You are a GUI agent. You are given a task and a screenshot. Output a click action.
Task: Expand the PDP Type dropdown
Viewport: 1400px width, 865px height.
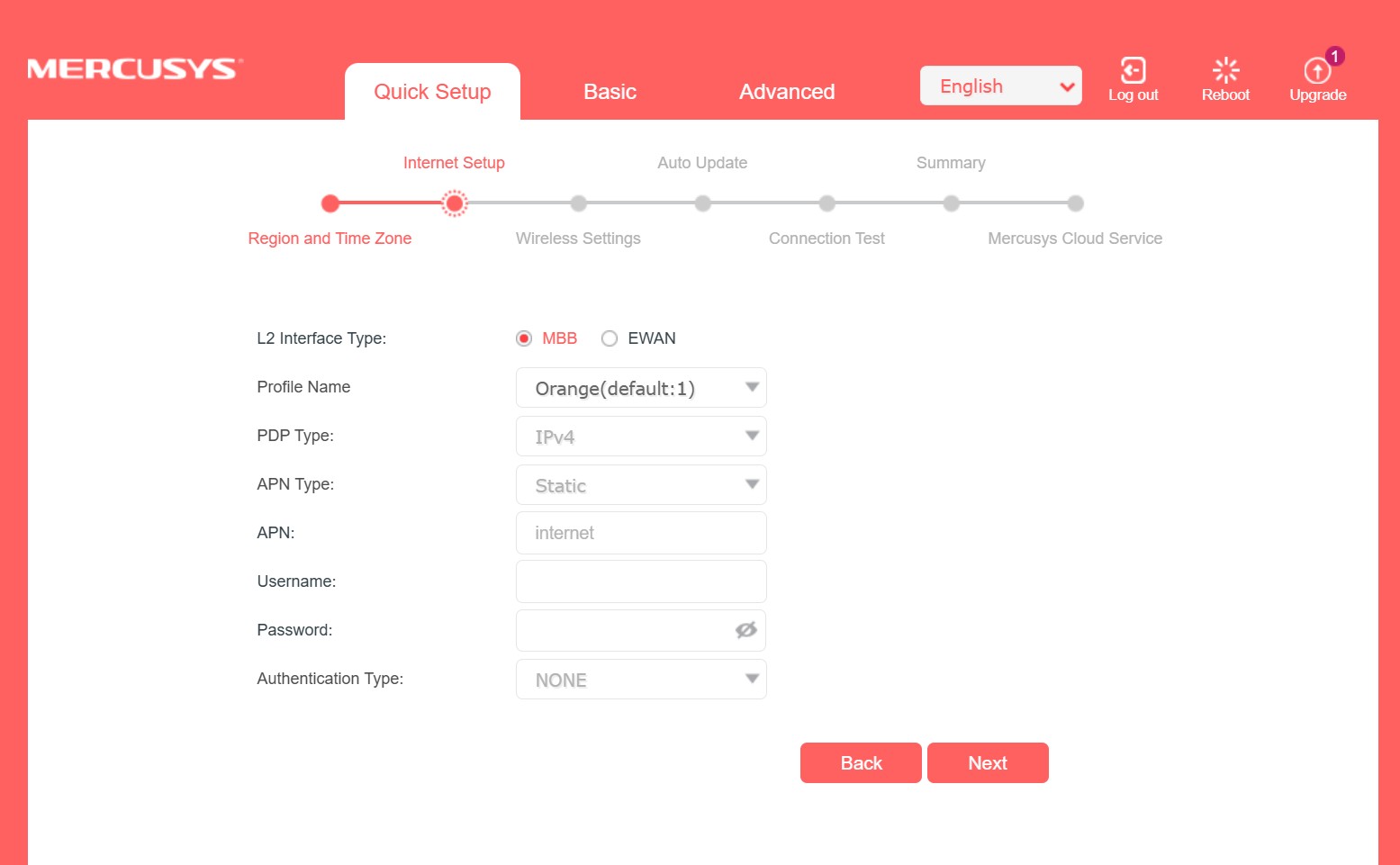pos(641,437)
